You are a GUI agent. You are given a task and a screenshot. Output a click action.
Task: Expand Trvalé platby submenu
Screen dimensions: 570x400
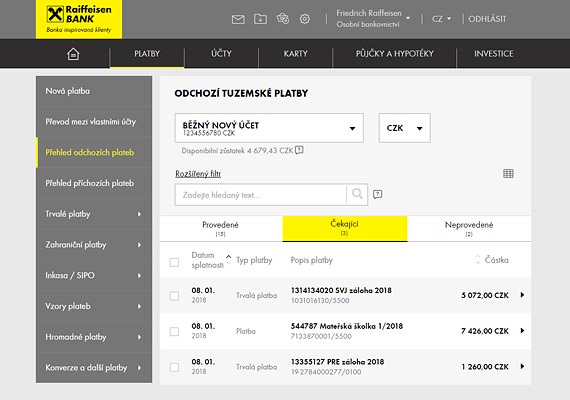pos(94,214)
